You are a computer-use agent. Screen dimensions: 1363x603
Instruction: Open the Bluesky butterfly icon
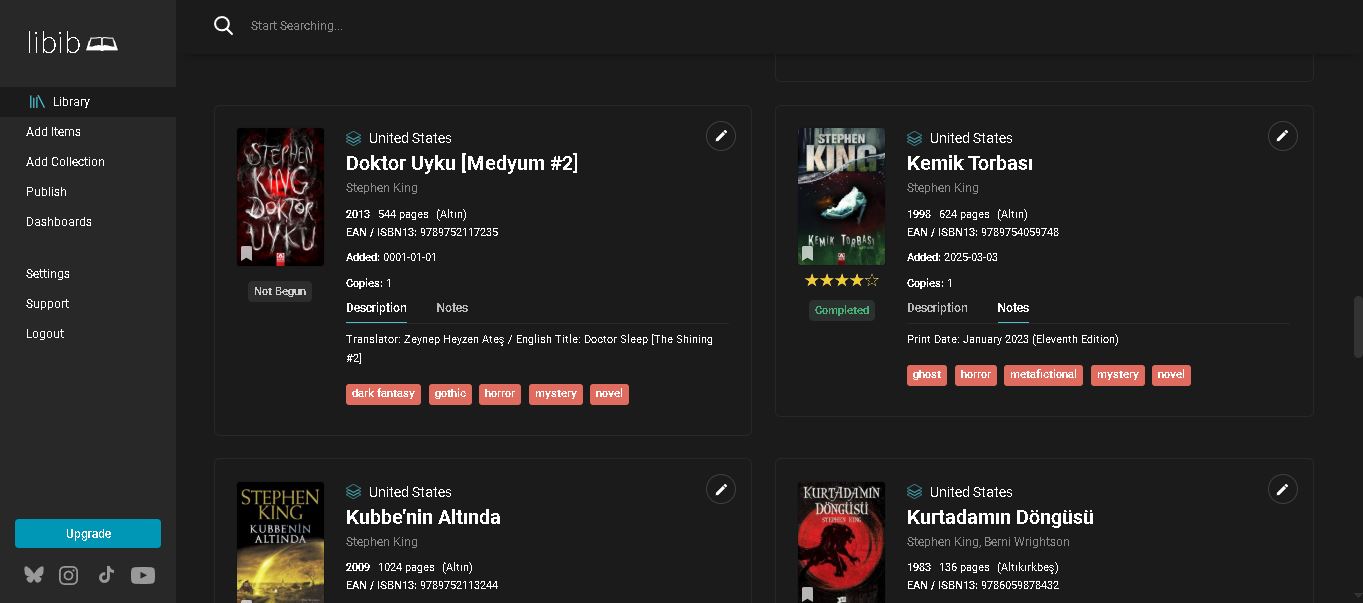click(34, 575)
